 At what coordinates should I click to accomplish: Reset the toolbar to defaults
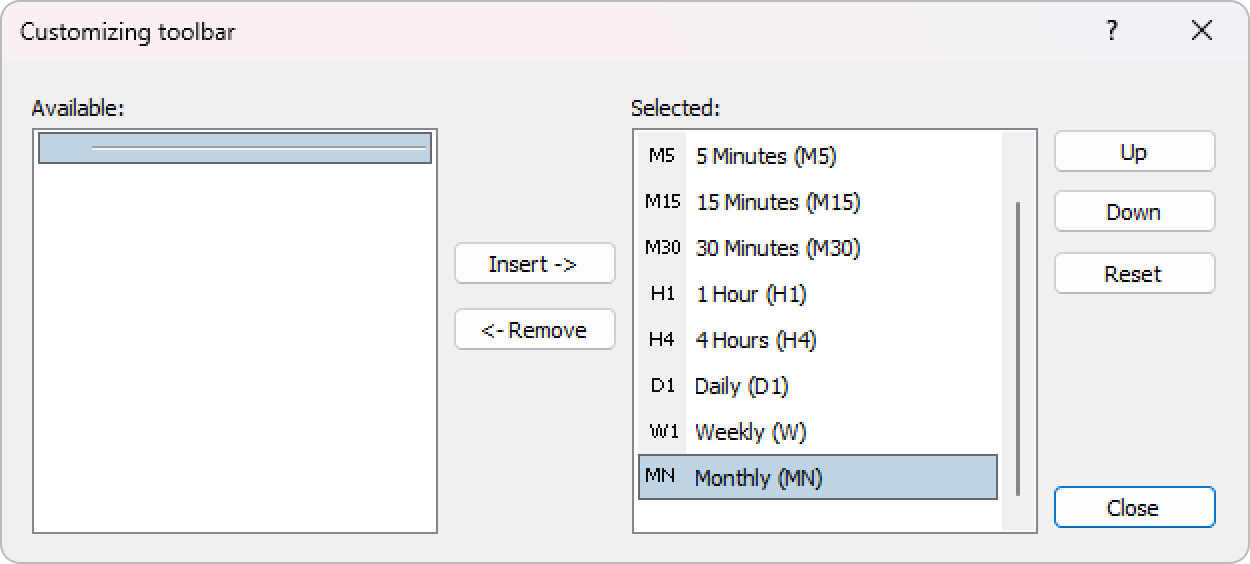[1135, 274]
